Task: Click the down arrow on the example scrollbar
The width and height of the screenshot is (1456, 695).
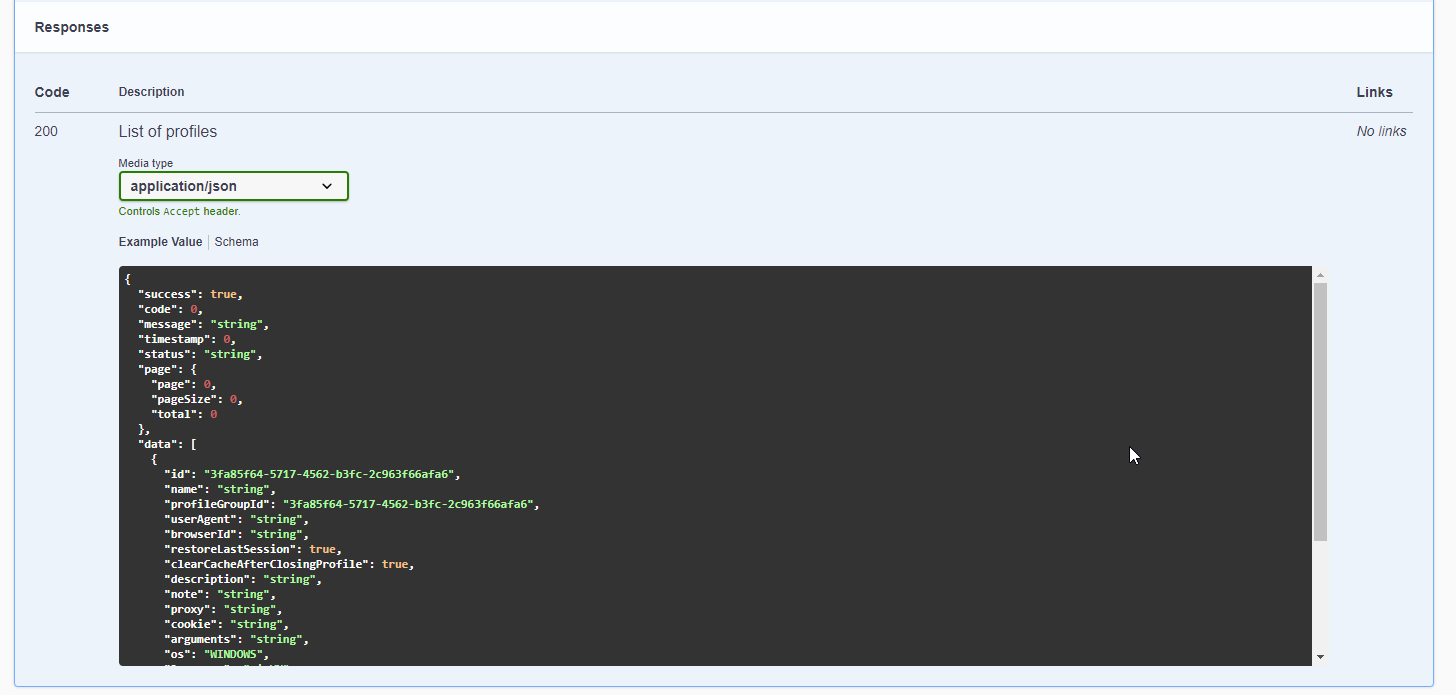Action: 1320,656
